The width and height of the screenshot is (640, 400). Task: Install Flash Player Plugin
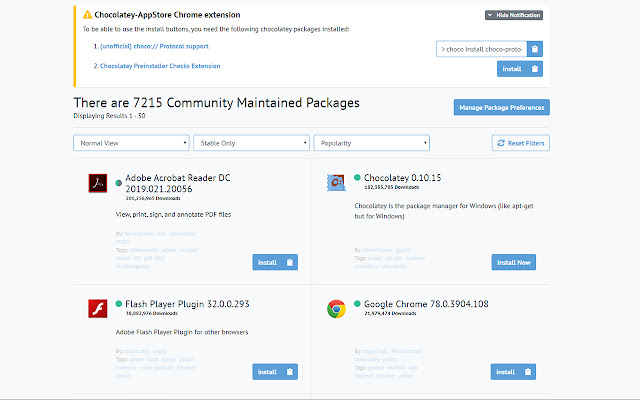pos(275,372)
